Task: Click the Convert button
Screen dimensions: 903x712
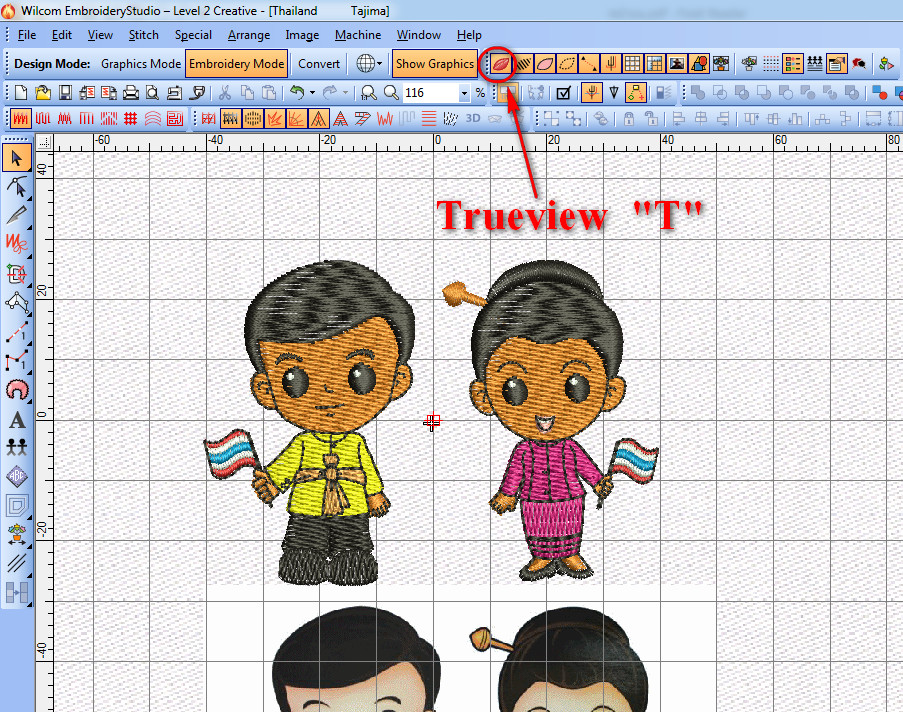Action: (318, 64)
